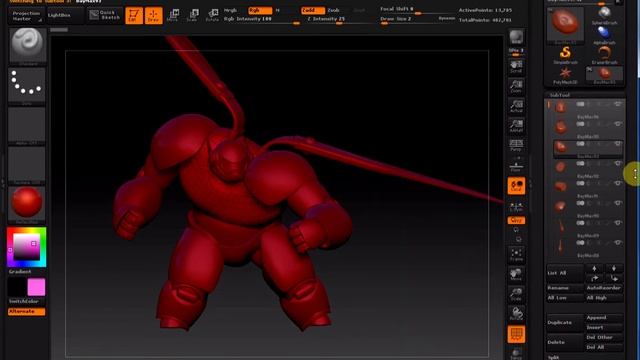
Task: Click the BPR render icon
Action: (516, 38)
